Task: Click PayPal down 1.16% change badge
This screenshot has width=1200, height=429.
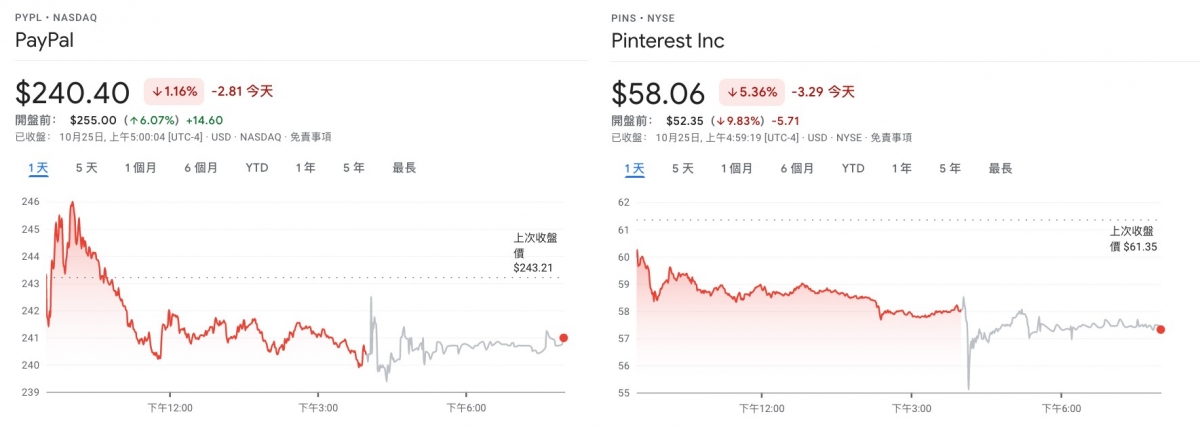Action: click(175, 91)
